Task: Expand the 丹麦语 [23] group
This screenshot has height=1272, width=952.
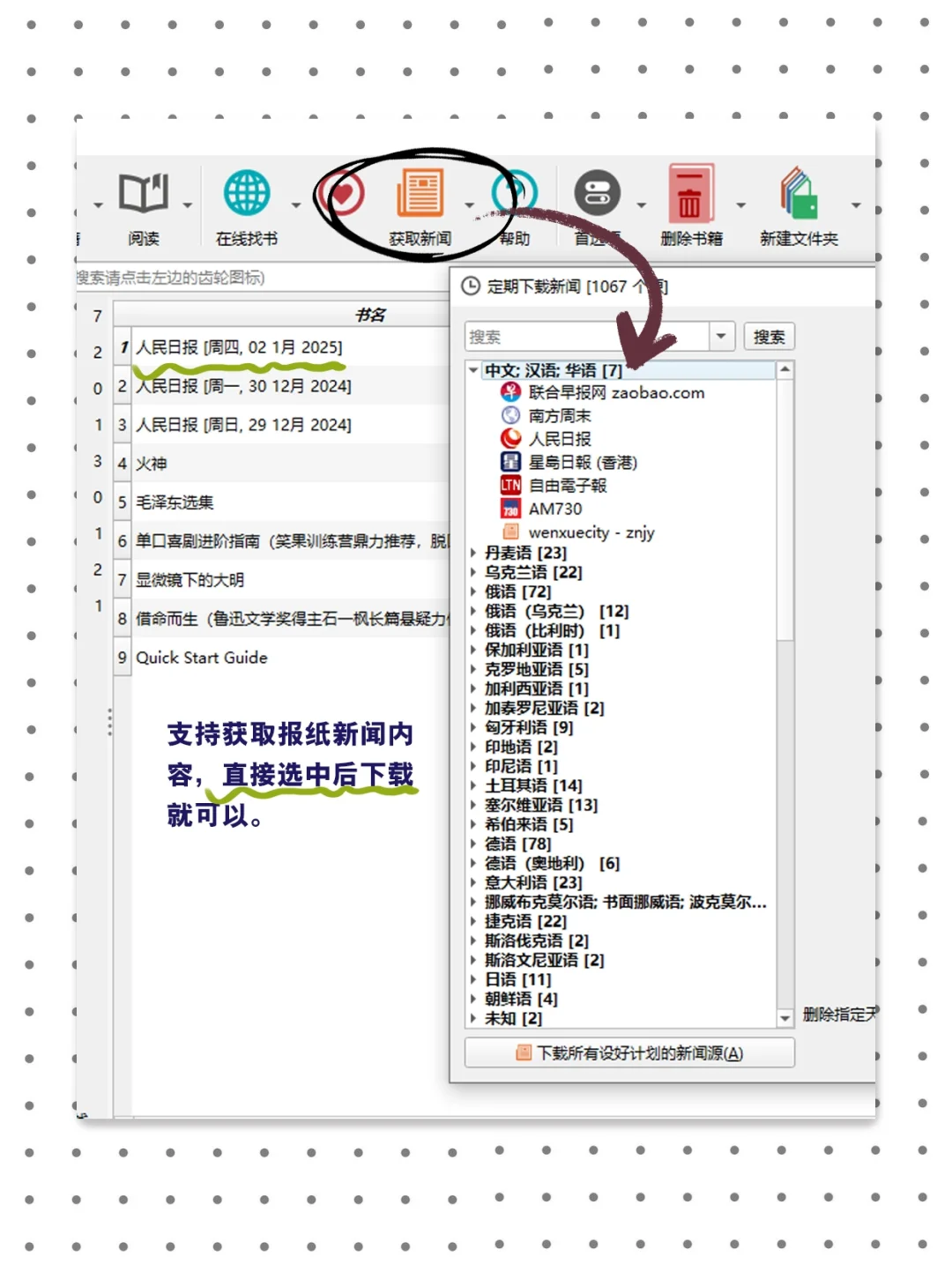Action: pos(473,553)
